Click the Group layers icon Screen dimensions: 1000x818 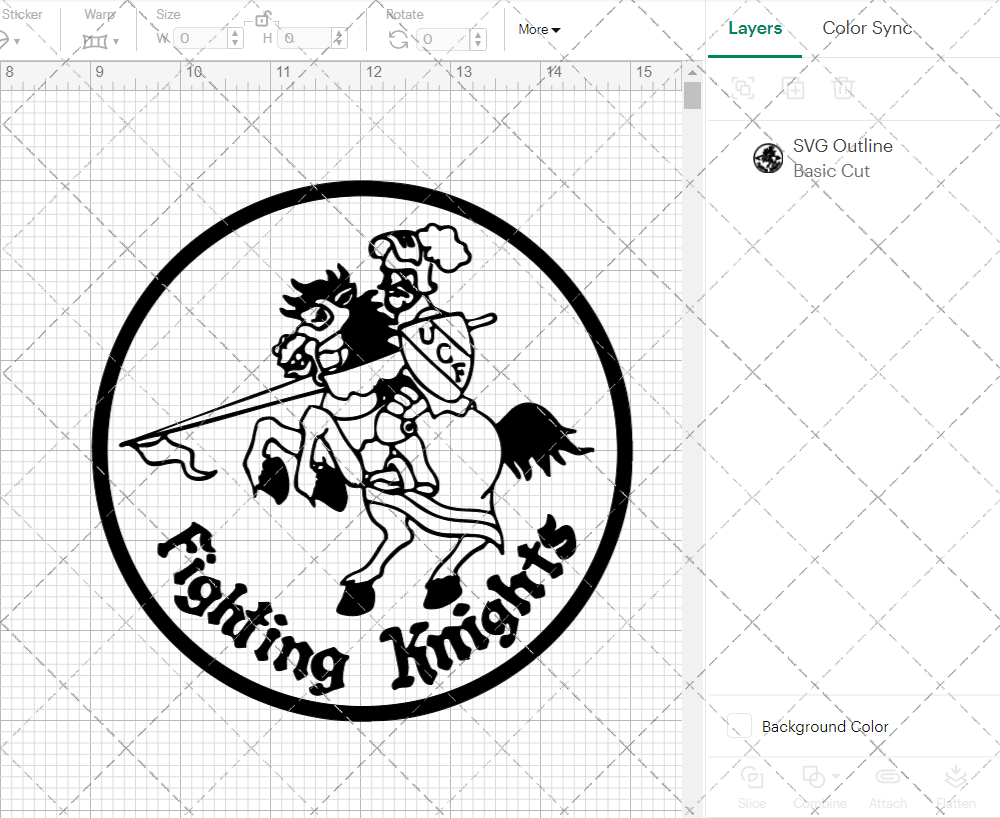click(x=743, y=89)
